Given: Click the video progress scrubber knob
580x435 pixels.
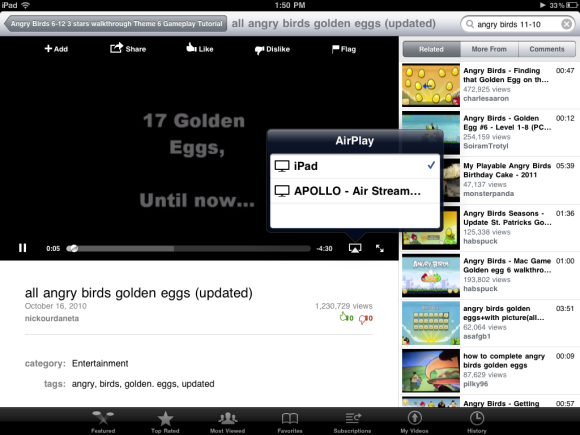Looking at the screenshot, I should pos(73,248).
